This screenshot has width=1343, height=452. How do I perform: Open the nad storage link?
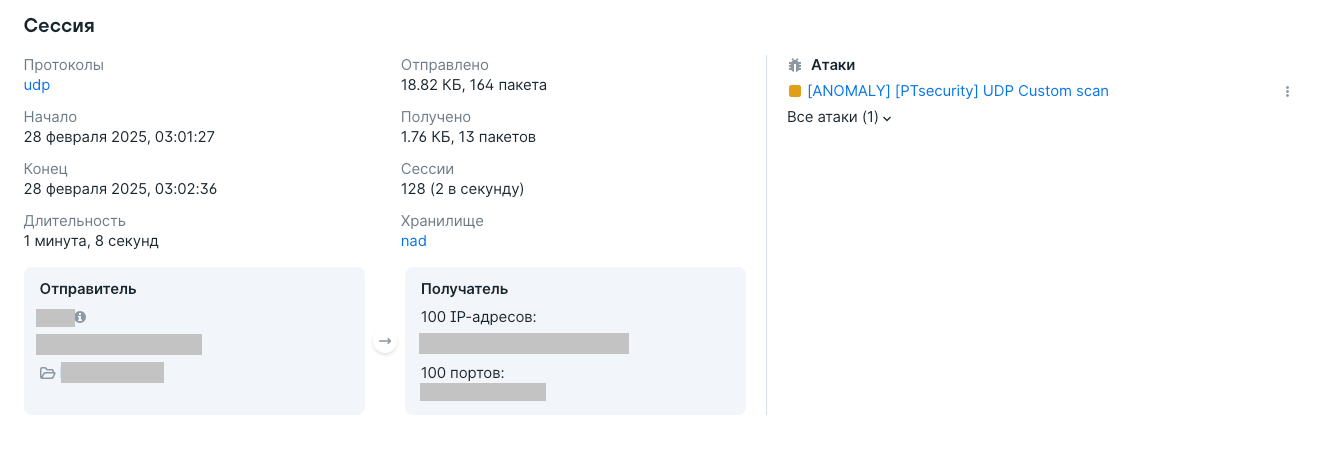(413, 241)
